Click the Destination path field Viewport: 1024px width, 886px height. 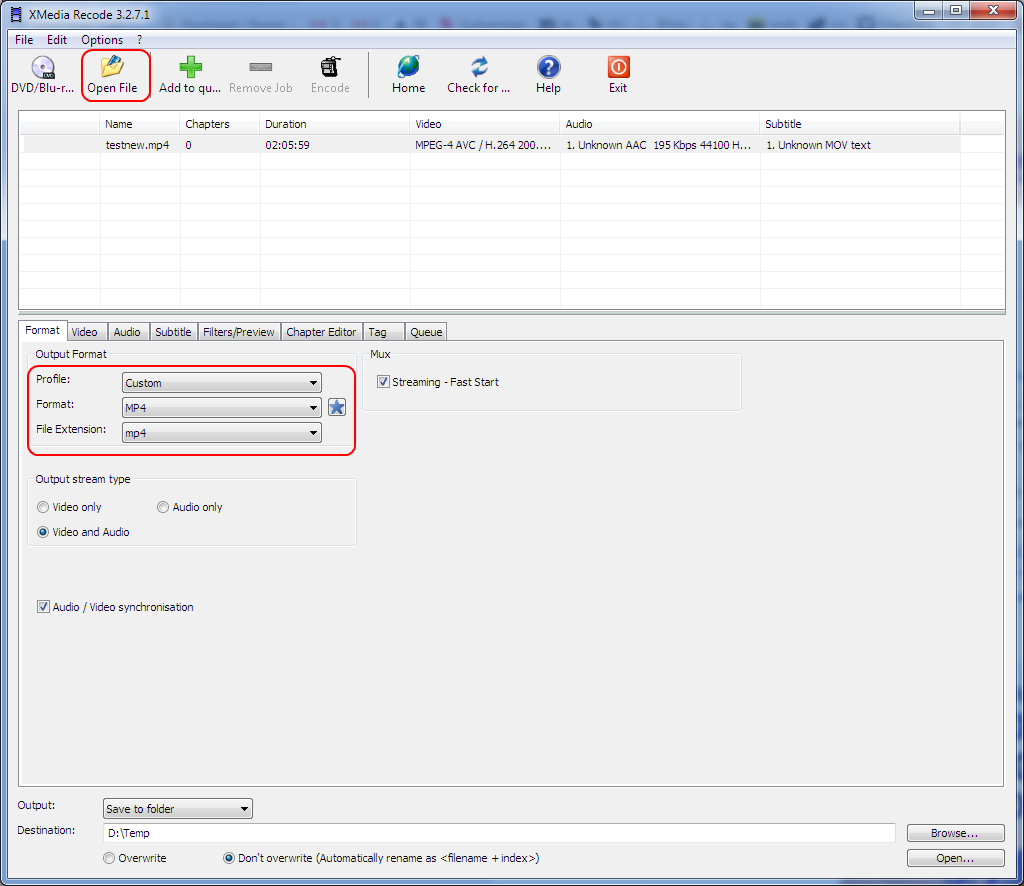[x=499, y=833]
